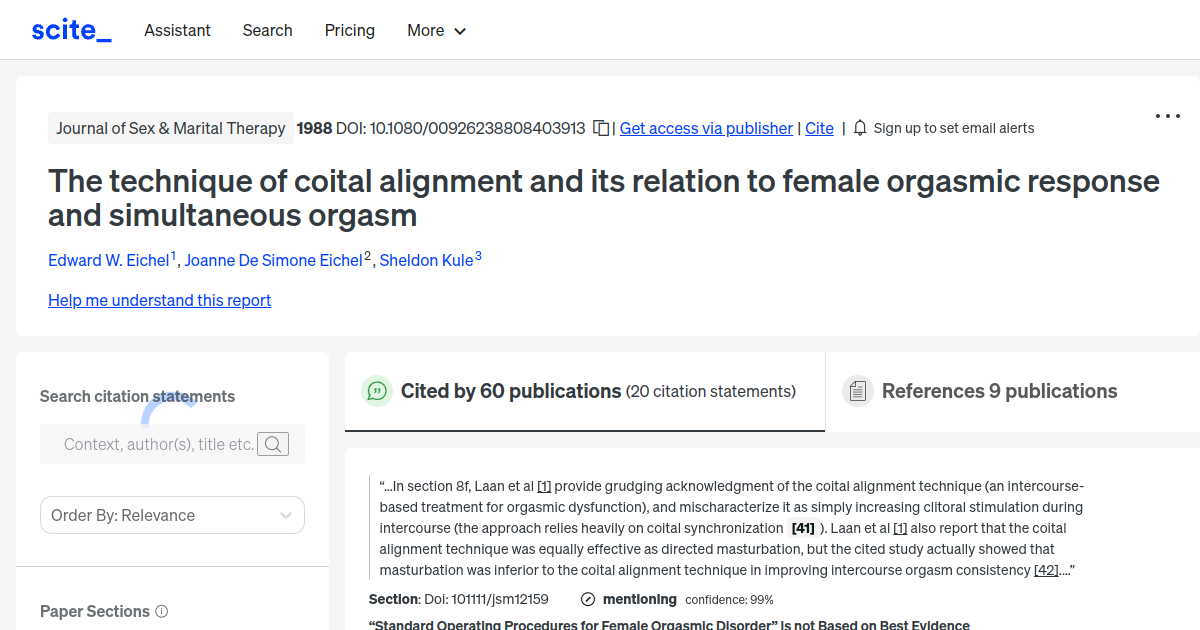The width and height of the screenshot is (1200, 630).
Task: Open the More navigation dropdown
Action: click(436, 30)
